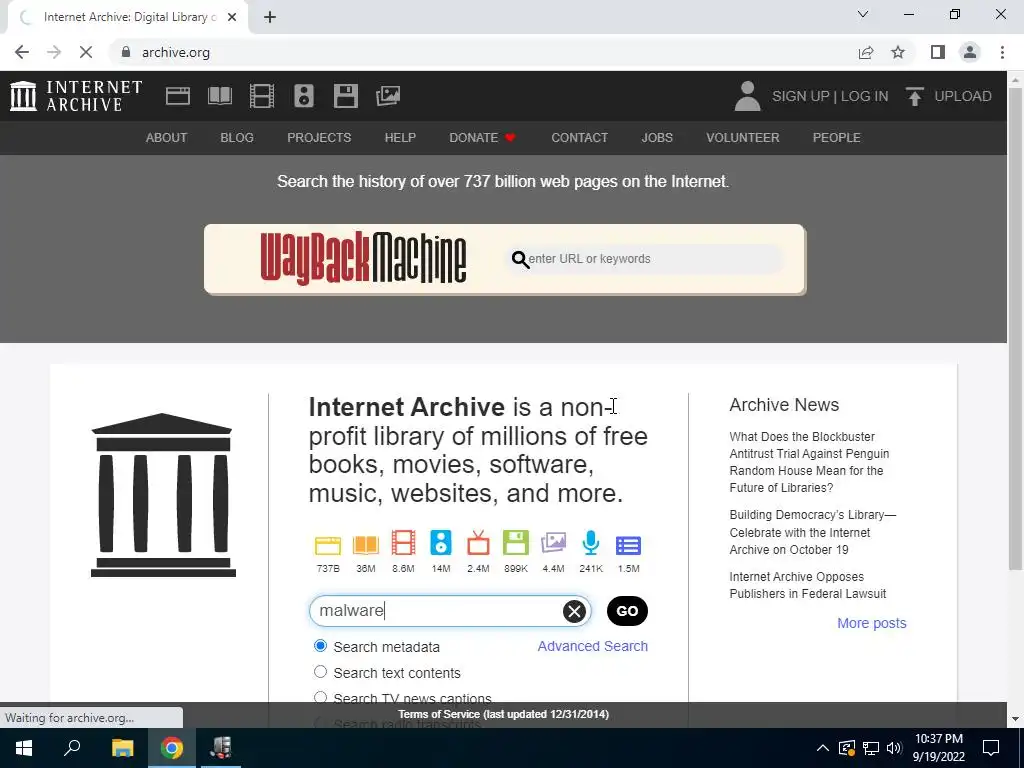This screenshot has height=768, width=1024.
Task: Open the Chrome profile avatar
Action: point(970,52)
